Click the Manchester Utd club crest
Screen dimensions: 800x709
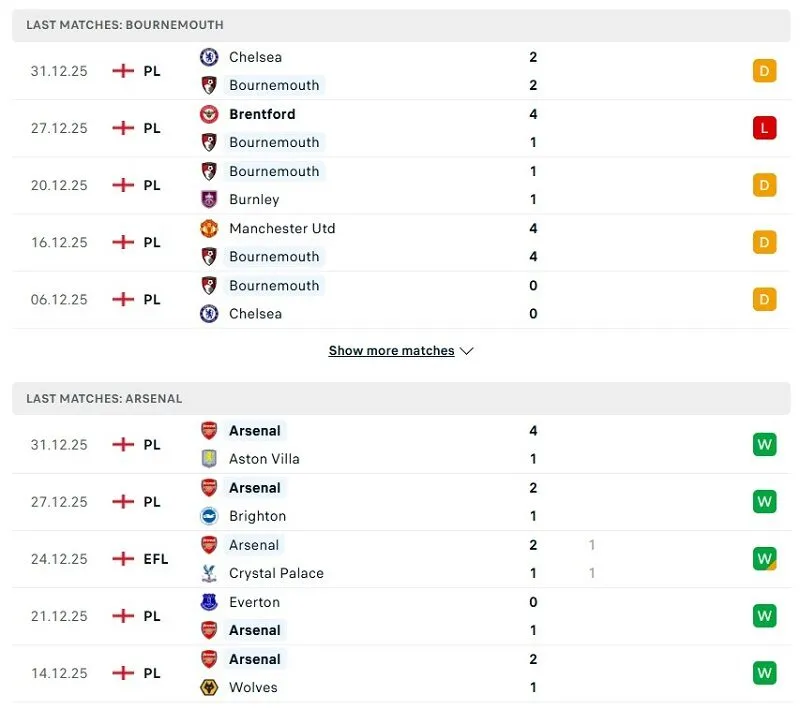coord(209,229)
